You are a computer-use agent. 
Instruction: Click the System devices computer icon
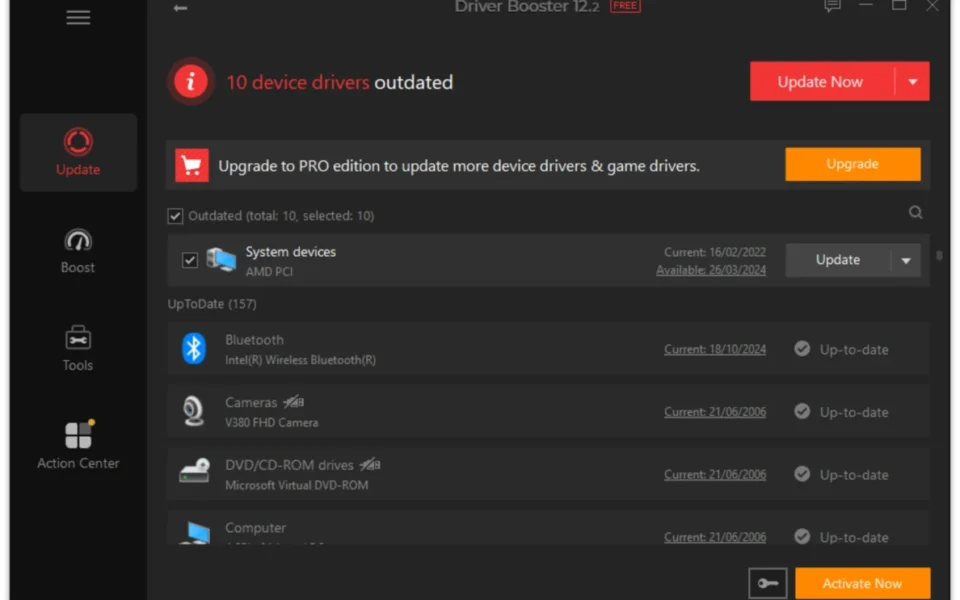[x=221, y=260]
